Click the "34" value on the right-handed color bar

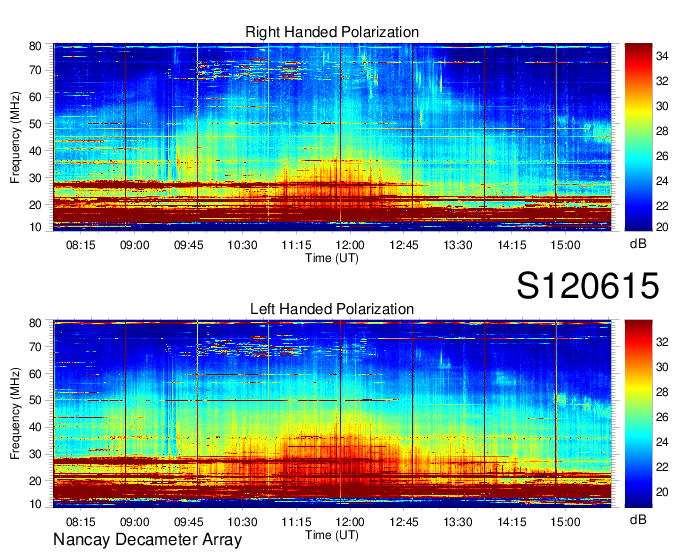click(662, 56)
